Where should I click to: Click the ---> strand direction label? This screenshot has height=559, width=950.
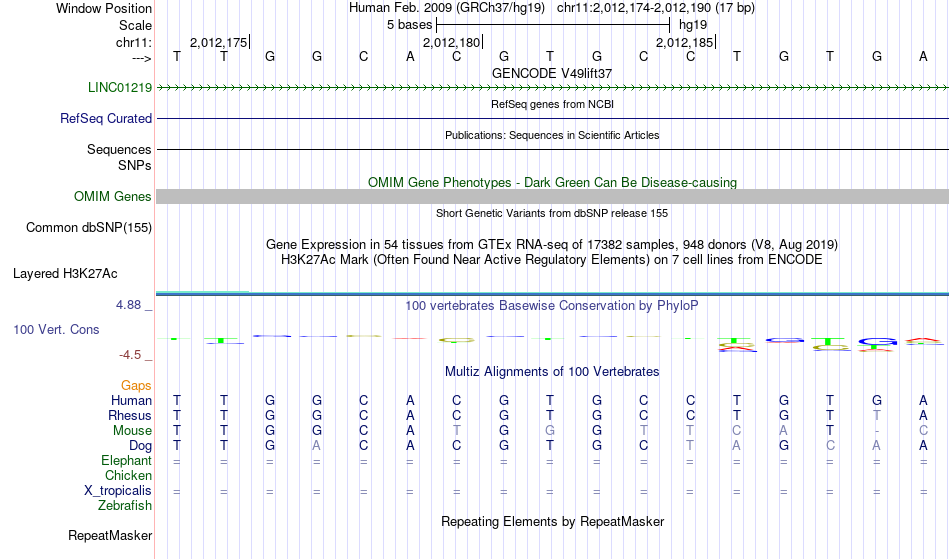pos(141,58)
